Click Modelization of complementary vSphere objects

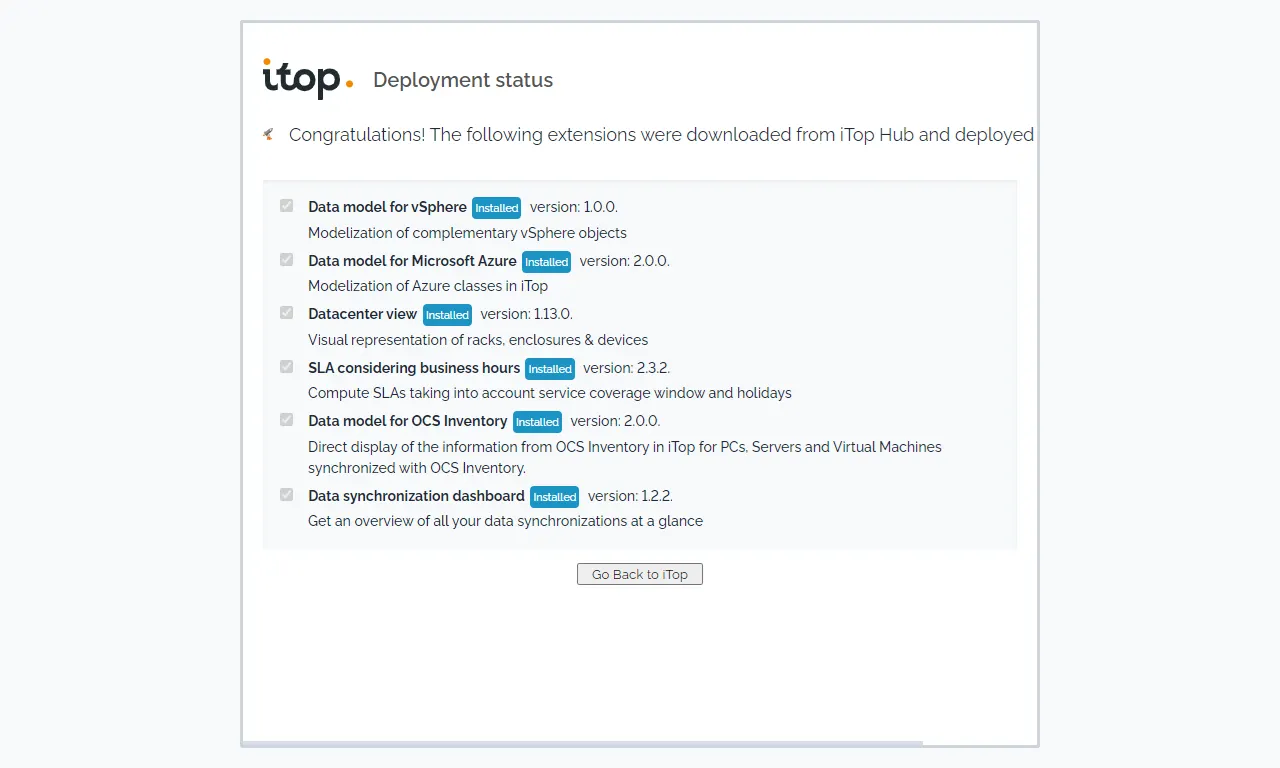click(x=467, y=233)
